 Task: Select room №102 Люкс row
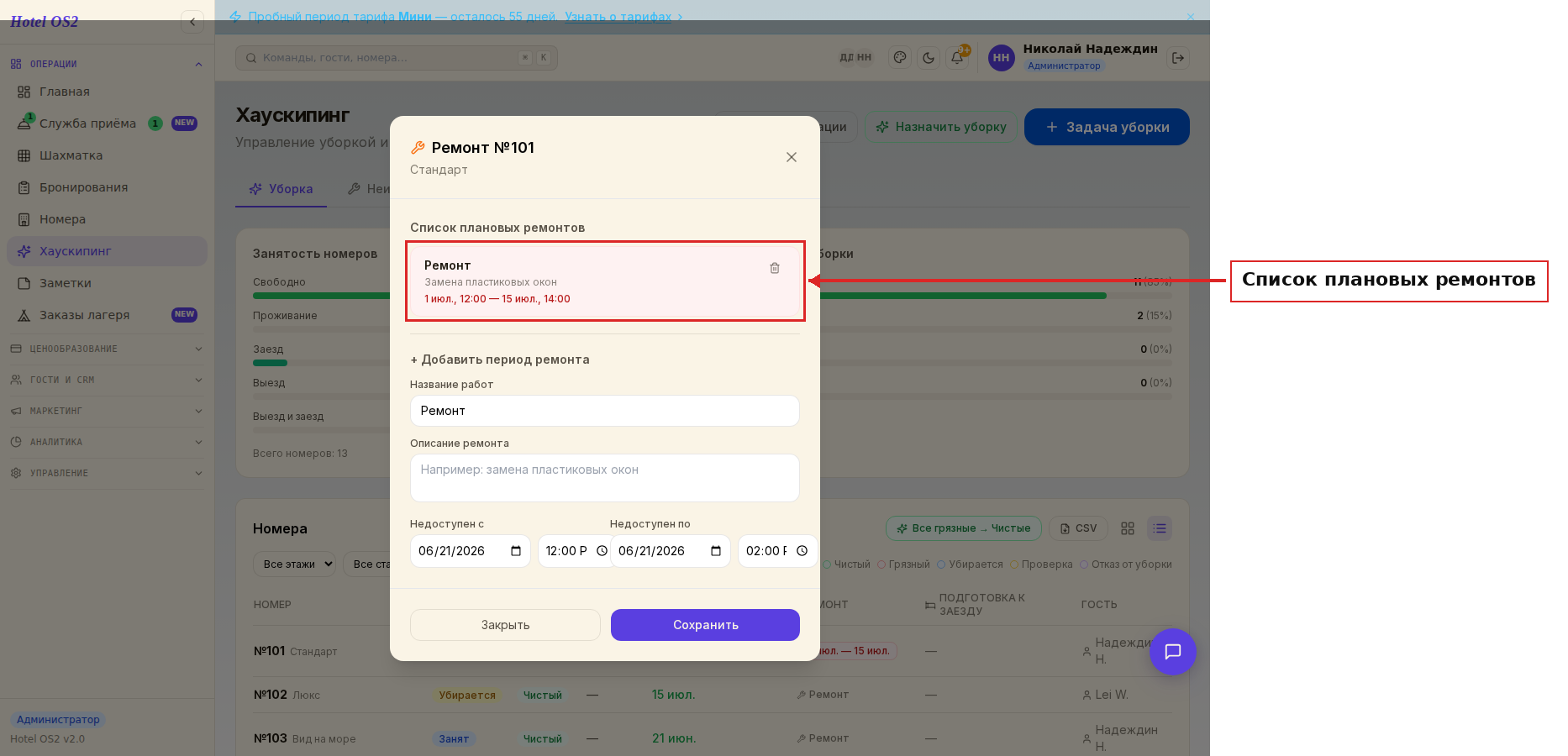point(713,695)
